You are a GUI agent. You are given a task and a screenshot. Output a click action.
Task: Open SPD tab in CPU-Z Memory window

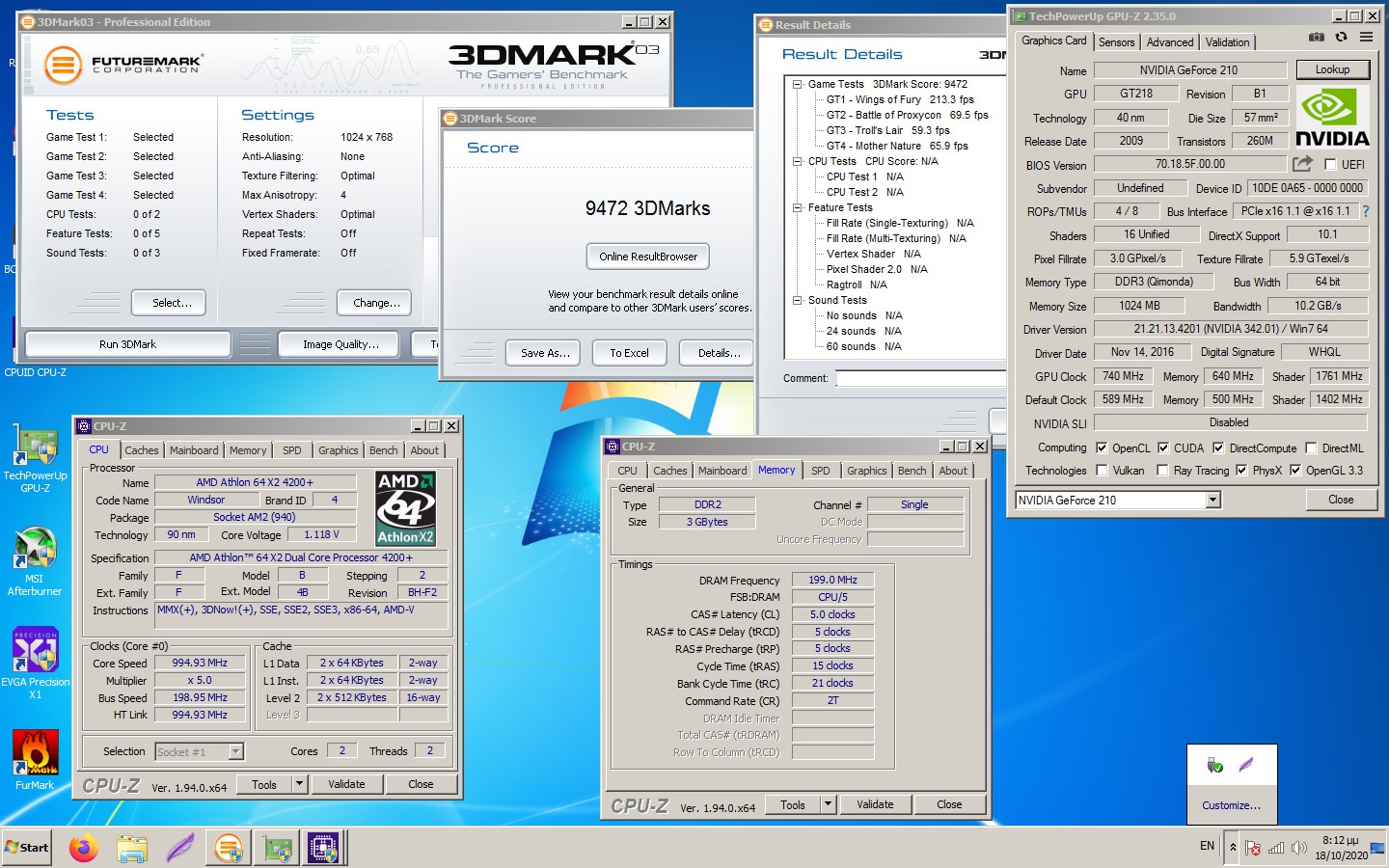[x=821, y=471]
